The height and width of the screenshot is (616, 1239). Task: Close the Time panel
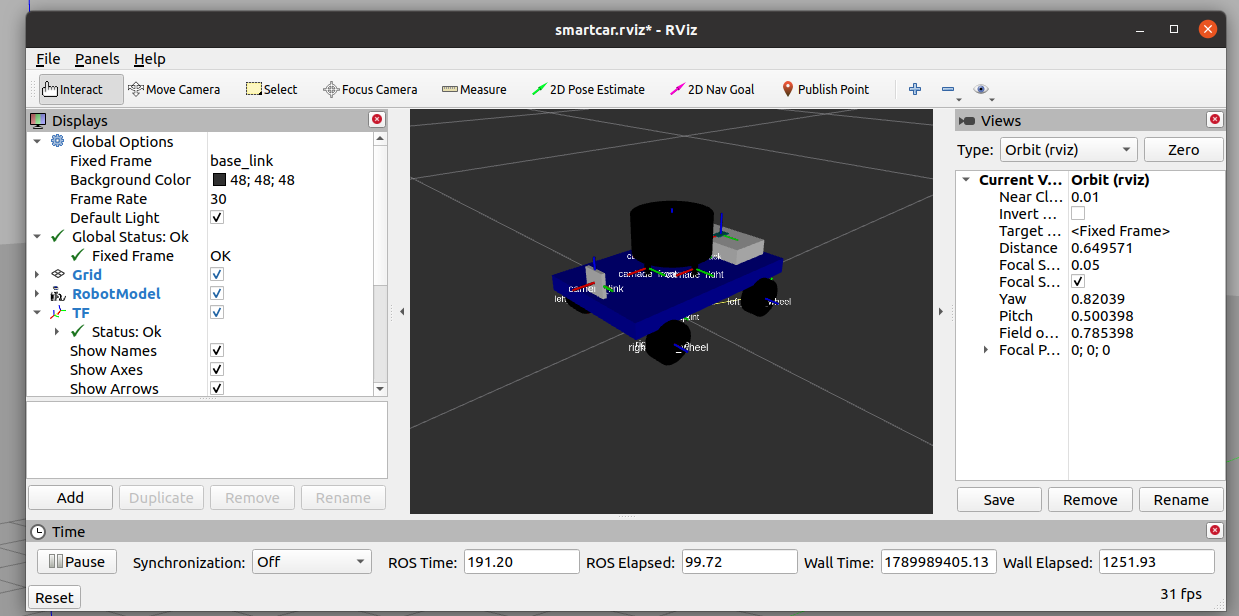click(1215, 531)
